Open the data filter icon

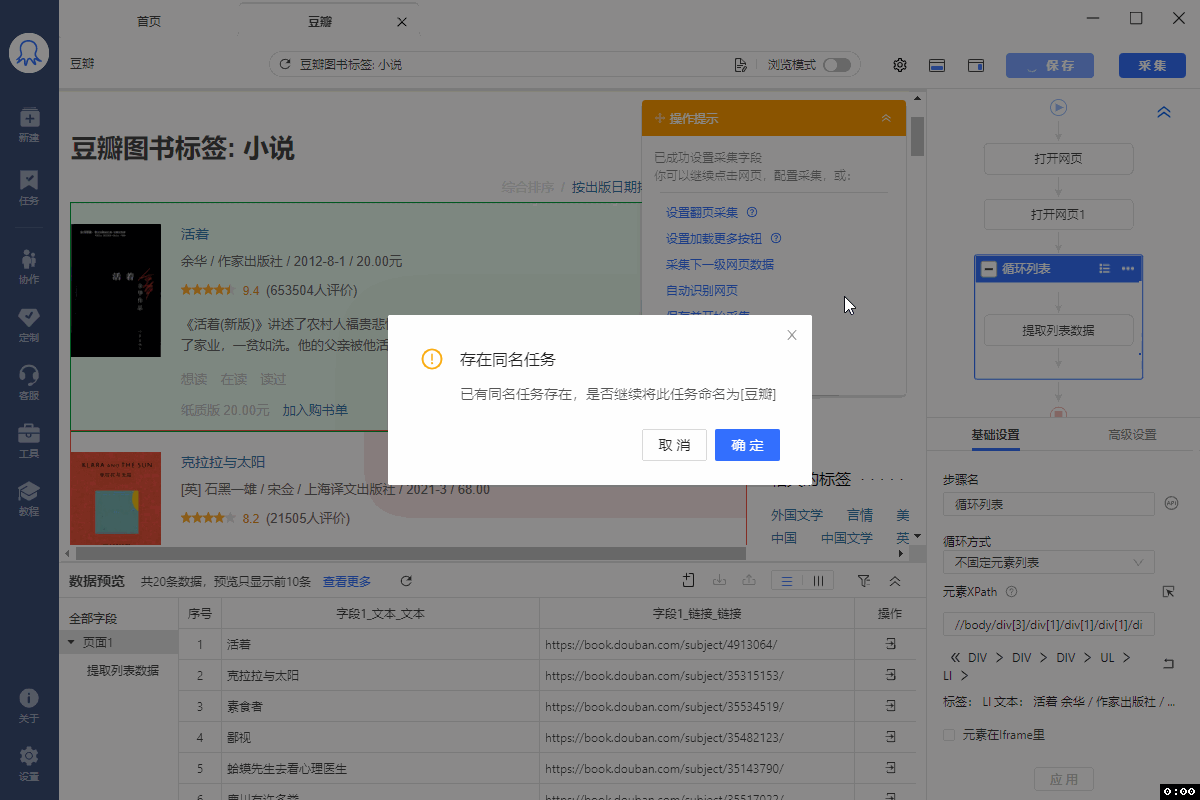coord(863,580)
